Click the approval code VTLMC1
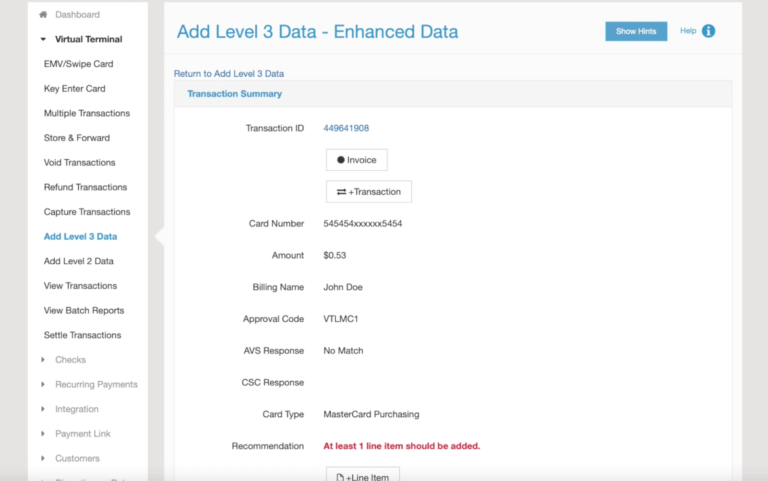This screenshot has width=768, height=481. (x=341, y=319)
